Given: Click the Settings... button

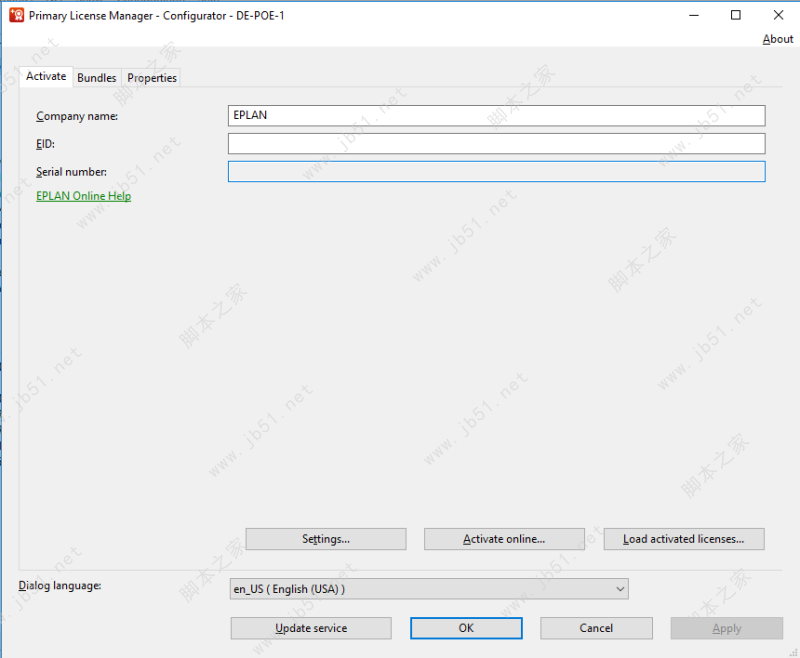Looking at the screenshot, I should [326, 539].
